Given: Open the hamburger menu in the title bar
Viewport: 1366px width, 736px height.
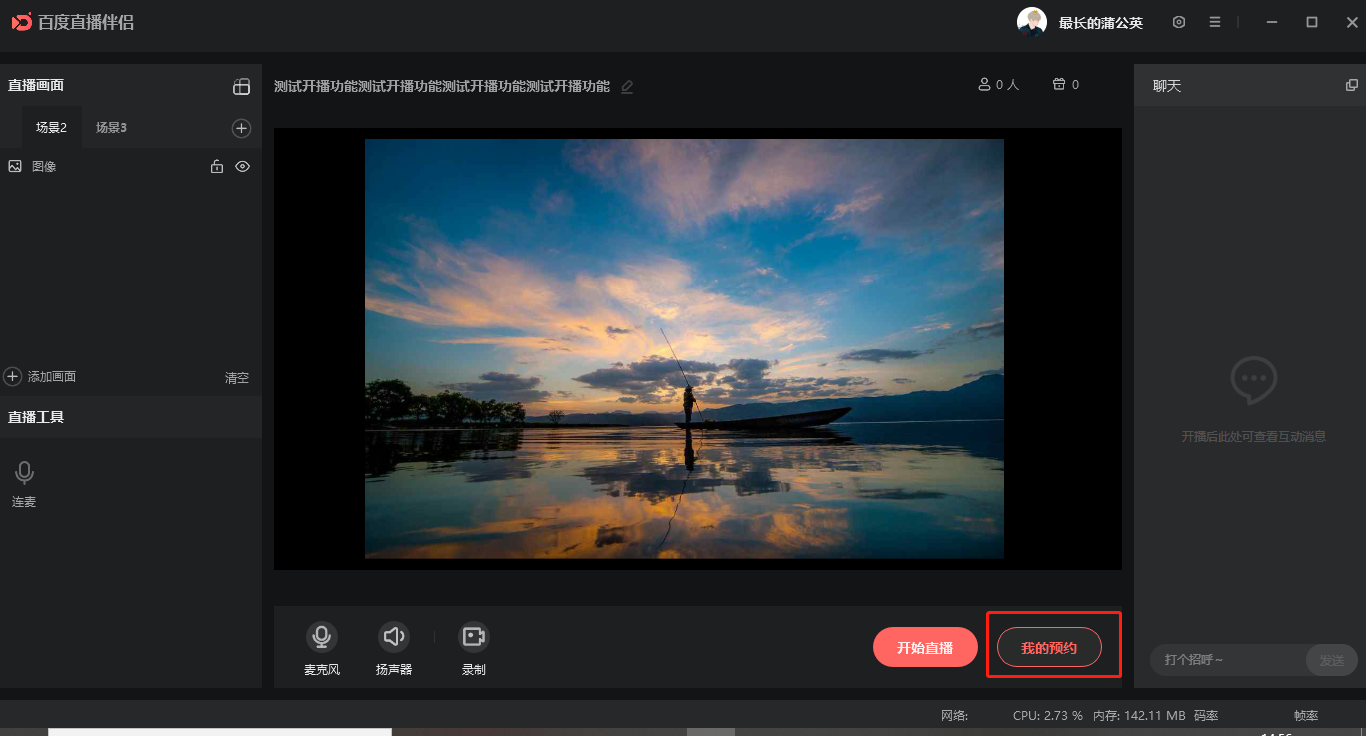Looking at the screenshot, I should pos(1214,21).
